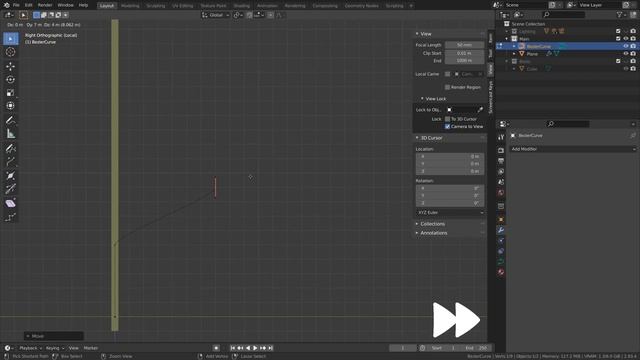The width and height of the screenshot is (640, 360).
Task: Select the Rotate tool
Action: tap(11, 80)
